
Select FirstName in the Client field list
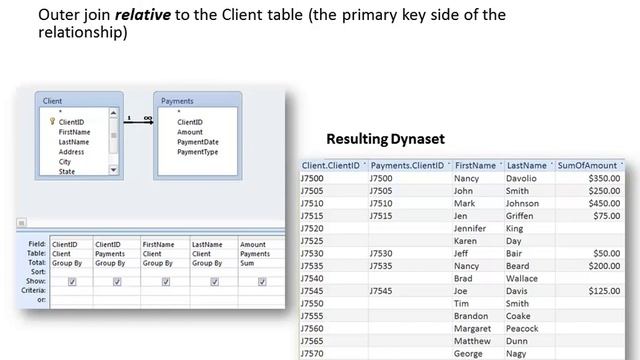74,132
